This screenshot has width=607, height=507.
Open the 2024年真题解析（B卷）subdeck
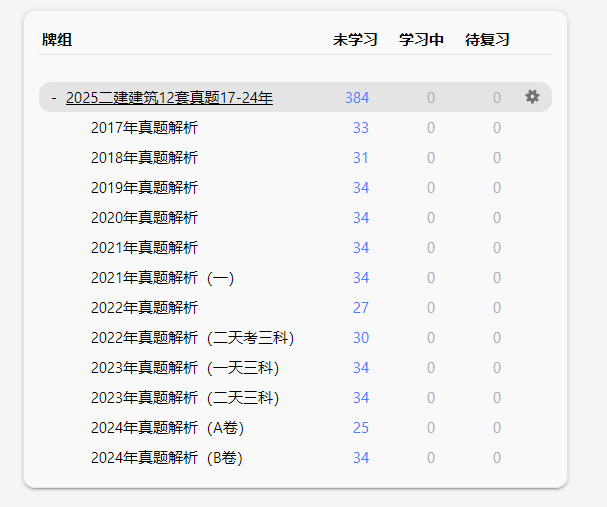click(166, 458)
